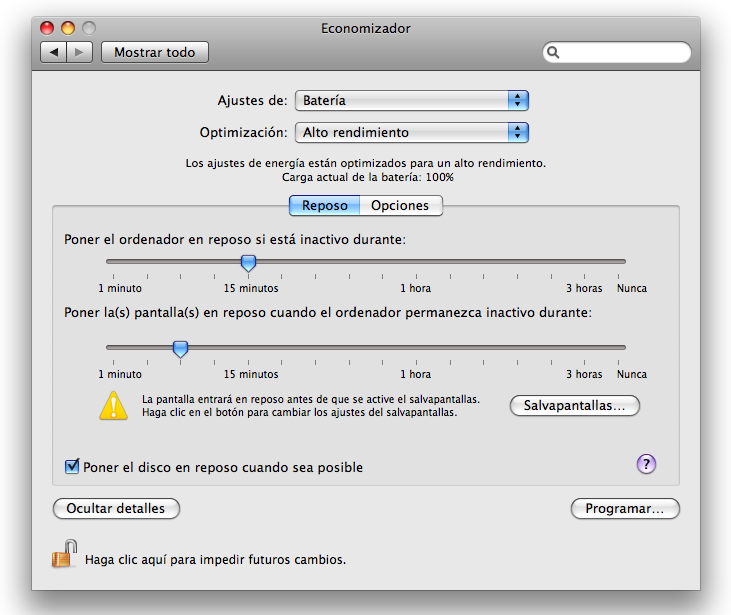Select the Reposo tab

[325, 205]
